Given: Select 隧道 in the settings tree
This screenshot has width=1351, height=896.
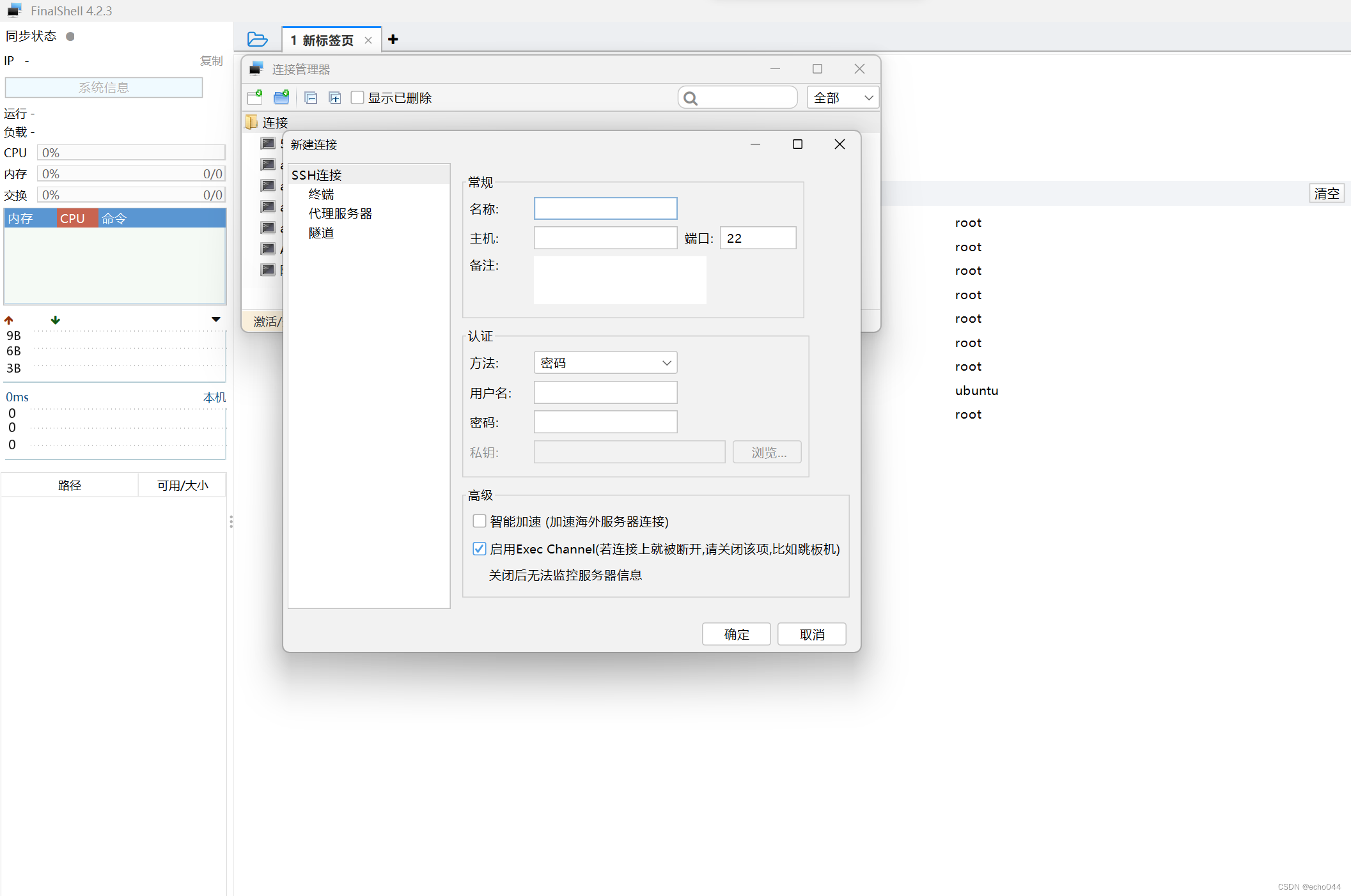Looking at the screenshot, I should pos(321,233).
